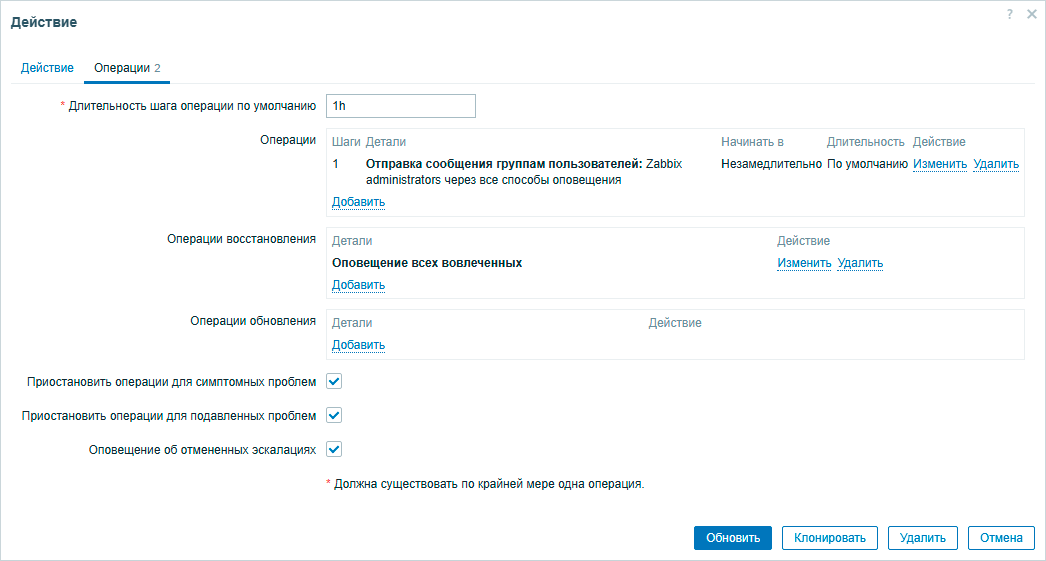This screenshot has width=1046, height=561.
Task: Uncheck Оповещение об отмененных эскалациях checkbox
Action: tap(335, 449)
